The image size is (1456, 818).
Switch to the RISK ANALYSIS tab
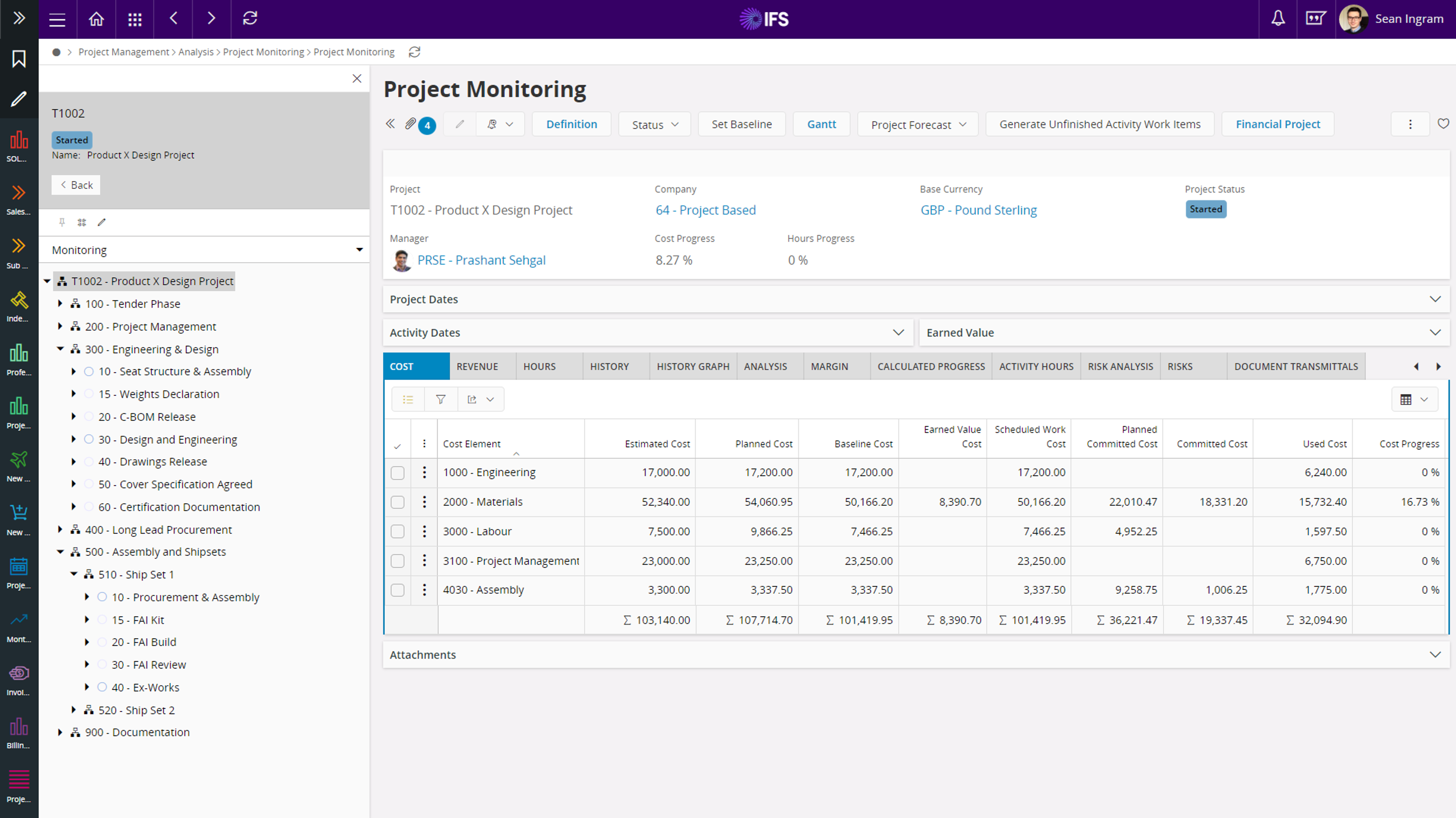1120,366
